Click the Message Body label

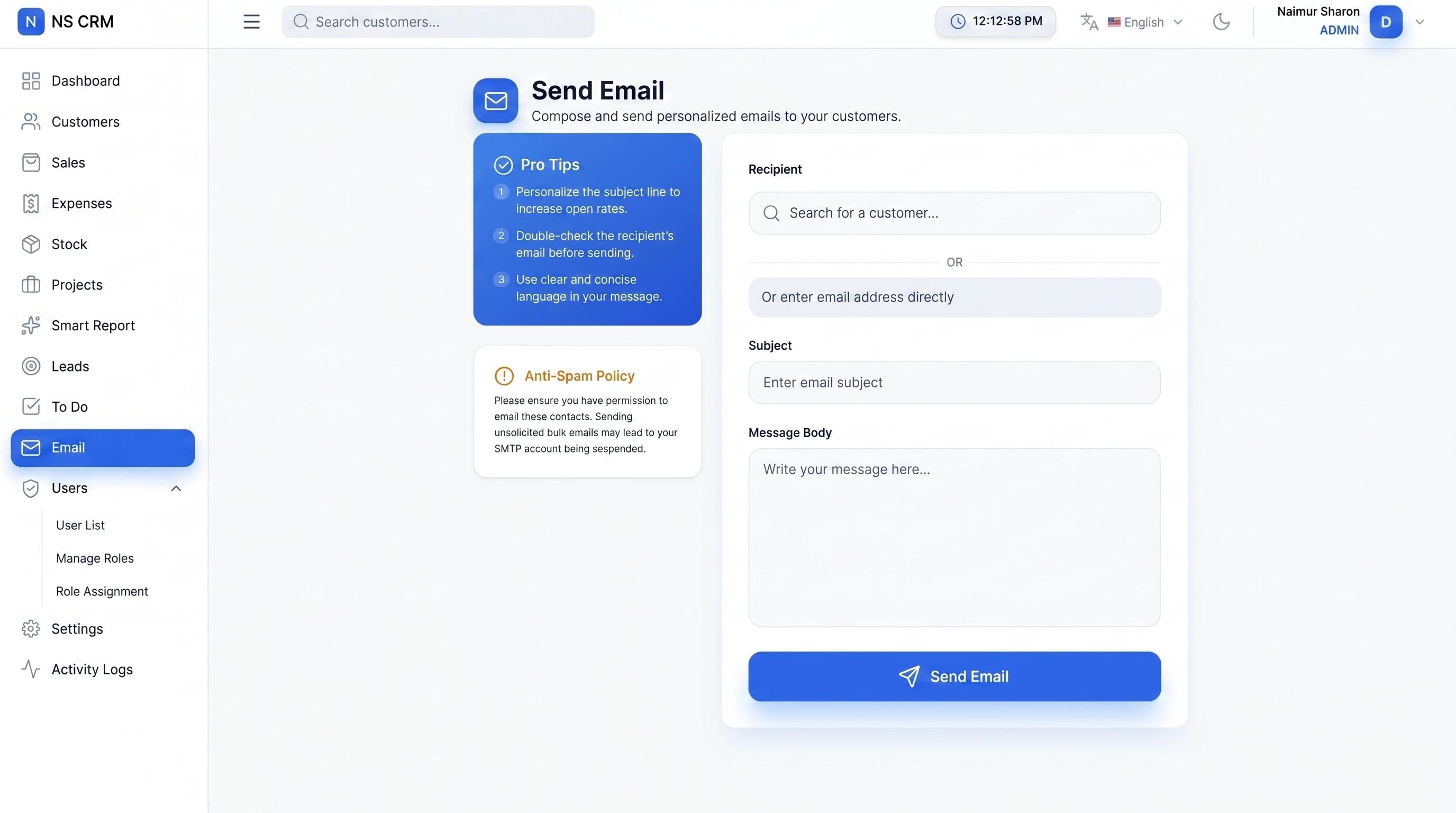coord(789,433)
